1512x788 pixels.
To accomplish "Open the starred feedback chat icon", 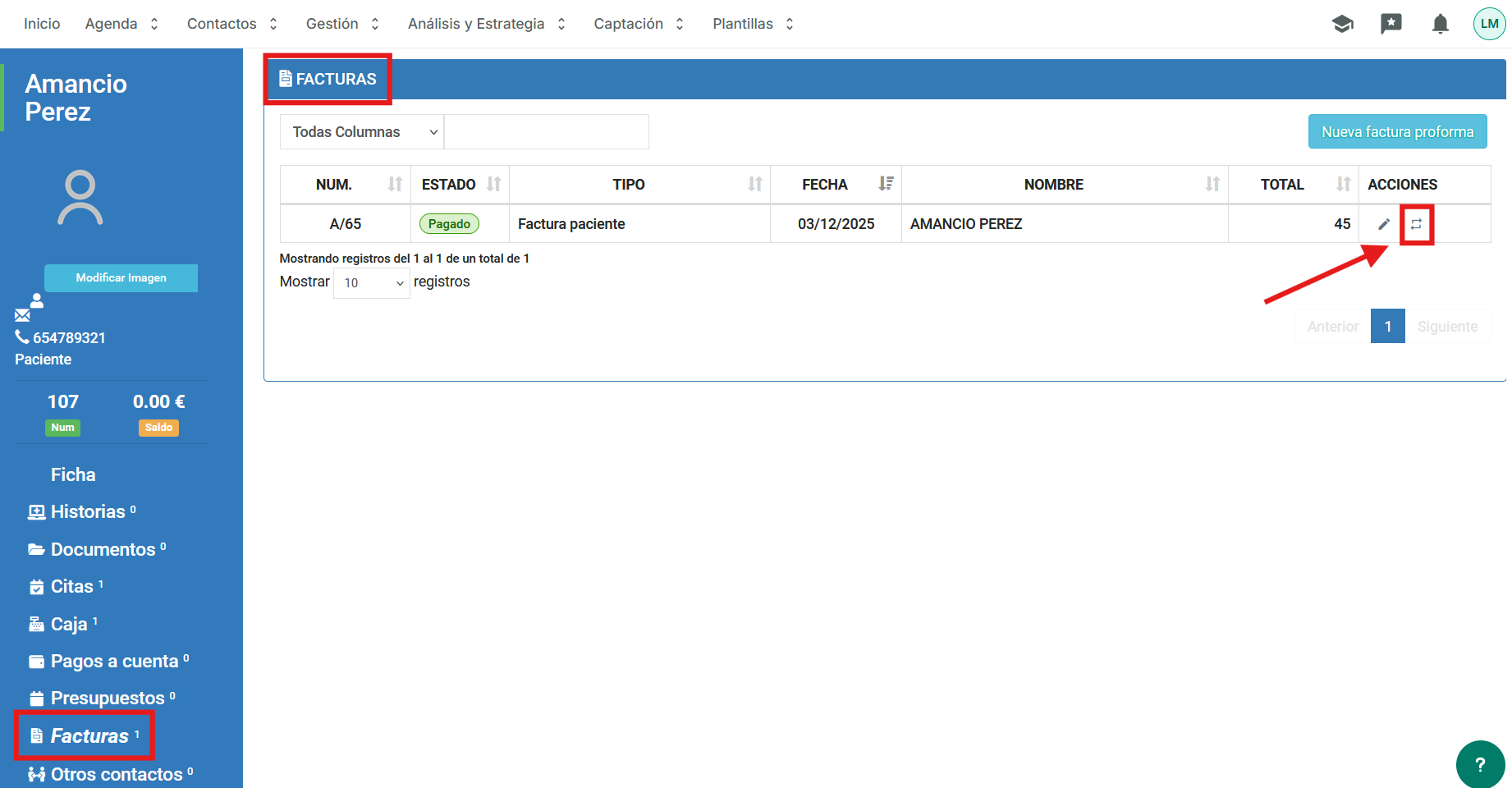I will 1391,24.
